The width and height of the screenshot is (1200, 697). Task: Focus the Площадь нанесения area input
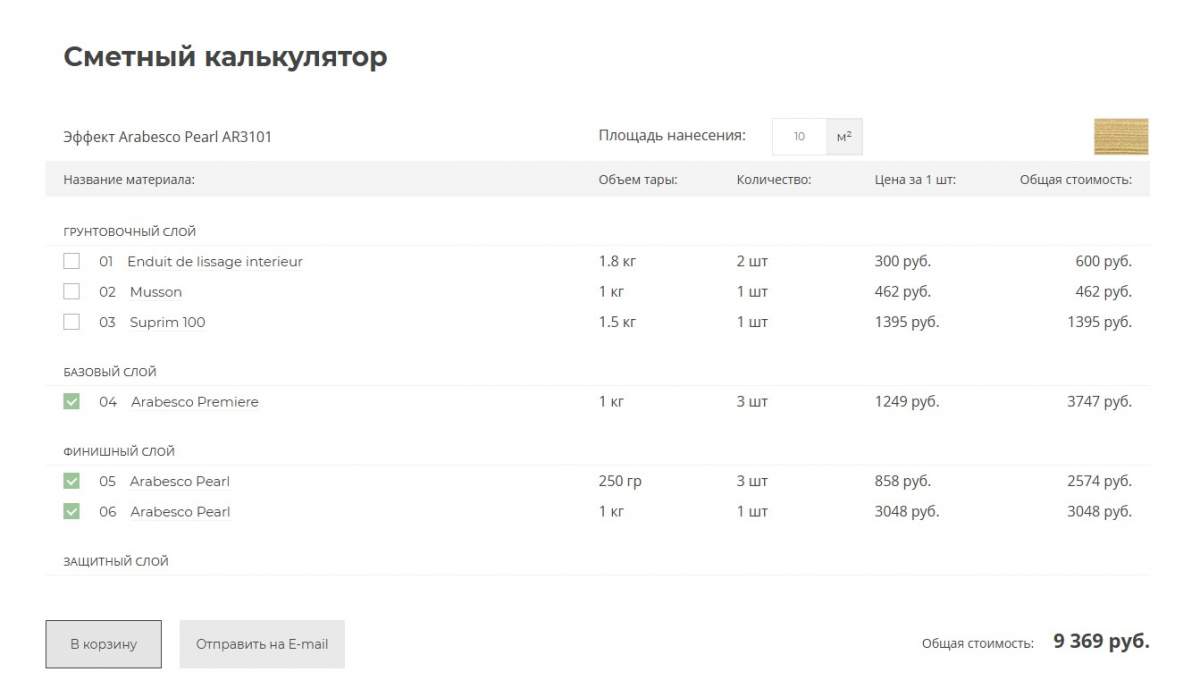799,137
